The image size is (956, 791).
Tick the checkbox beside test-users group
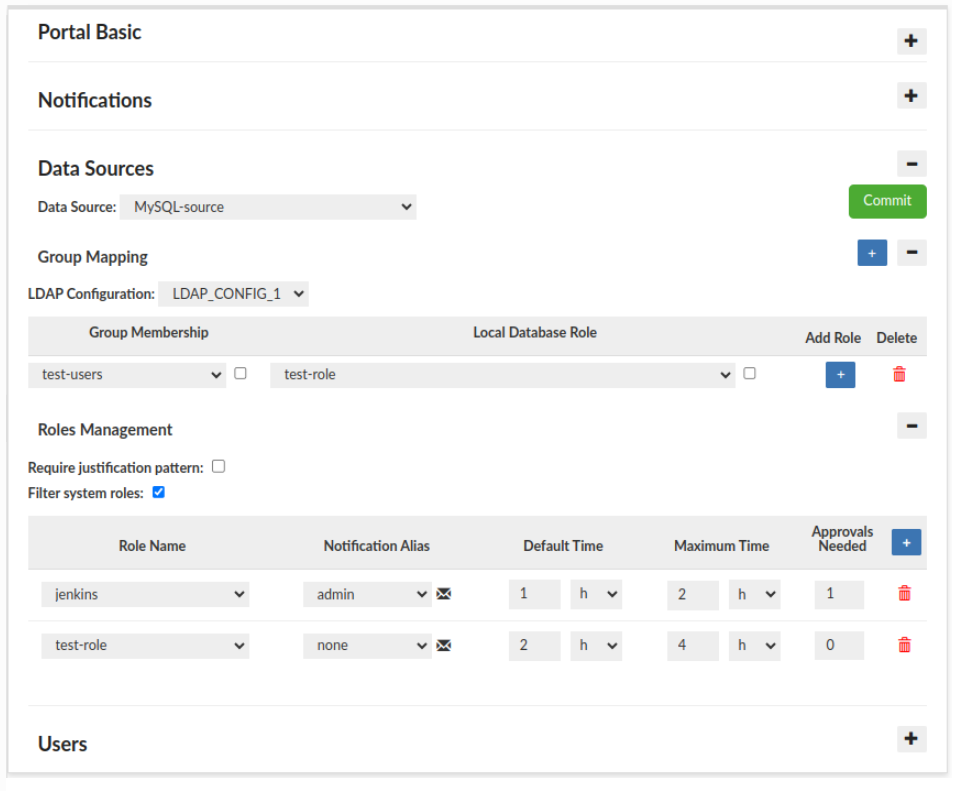[x=240, y=373]
